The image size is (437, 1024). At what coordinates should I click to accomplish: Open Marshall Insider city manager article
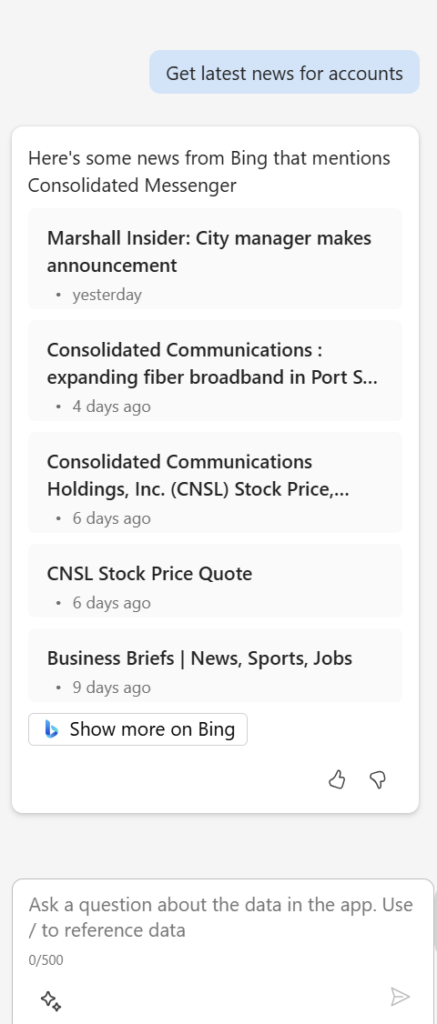pos(215,259)
